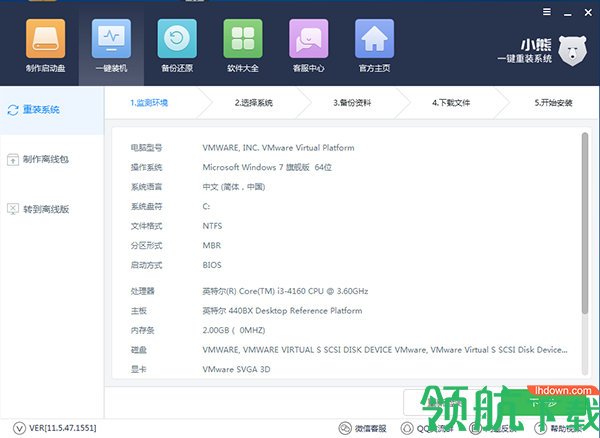Click the 制作离线包 package icon
600x438 pixels.
click(13, 160)
